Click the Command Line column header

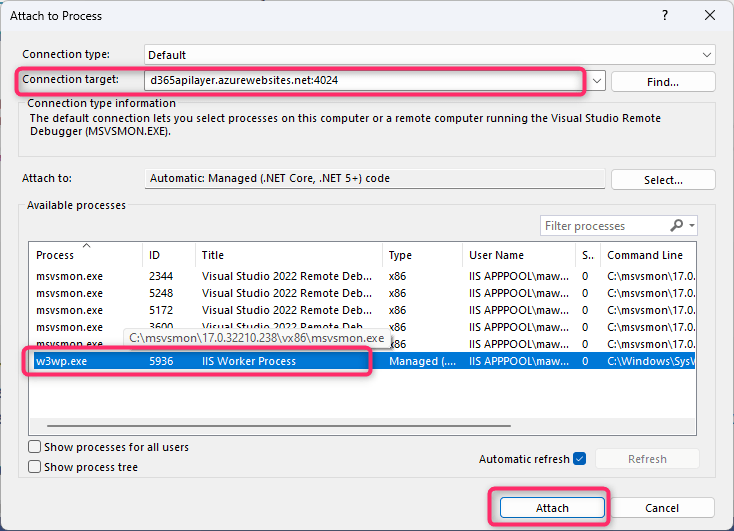pyautogui.click(x=645, y=255)
